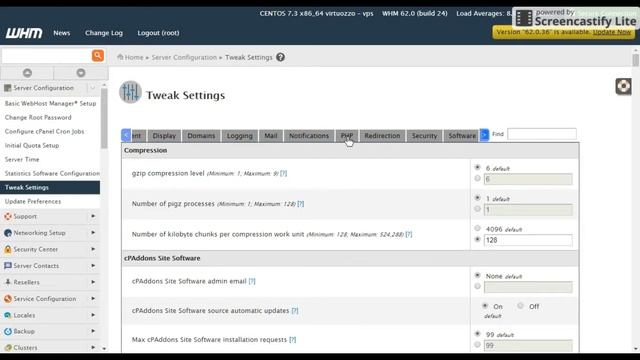
Task: Expand the Server Contacts section arrow
Action: click(93, 266)
